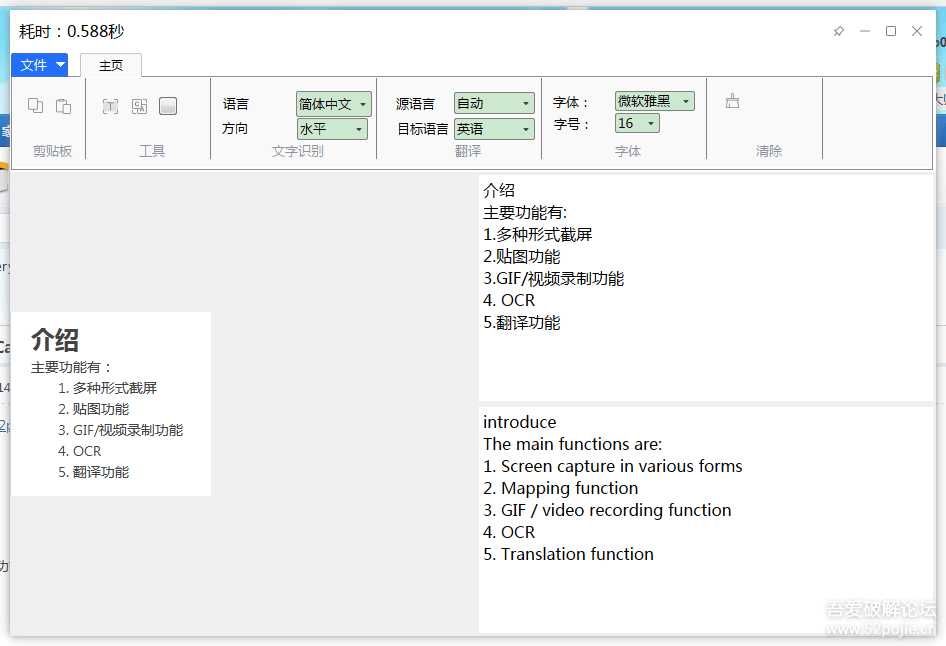
Task: Click the Paste icon in the clipboard group
Action: coord(63,104)
